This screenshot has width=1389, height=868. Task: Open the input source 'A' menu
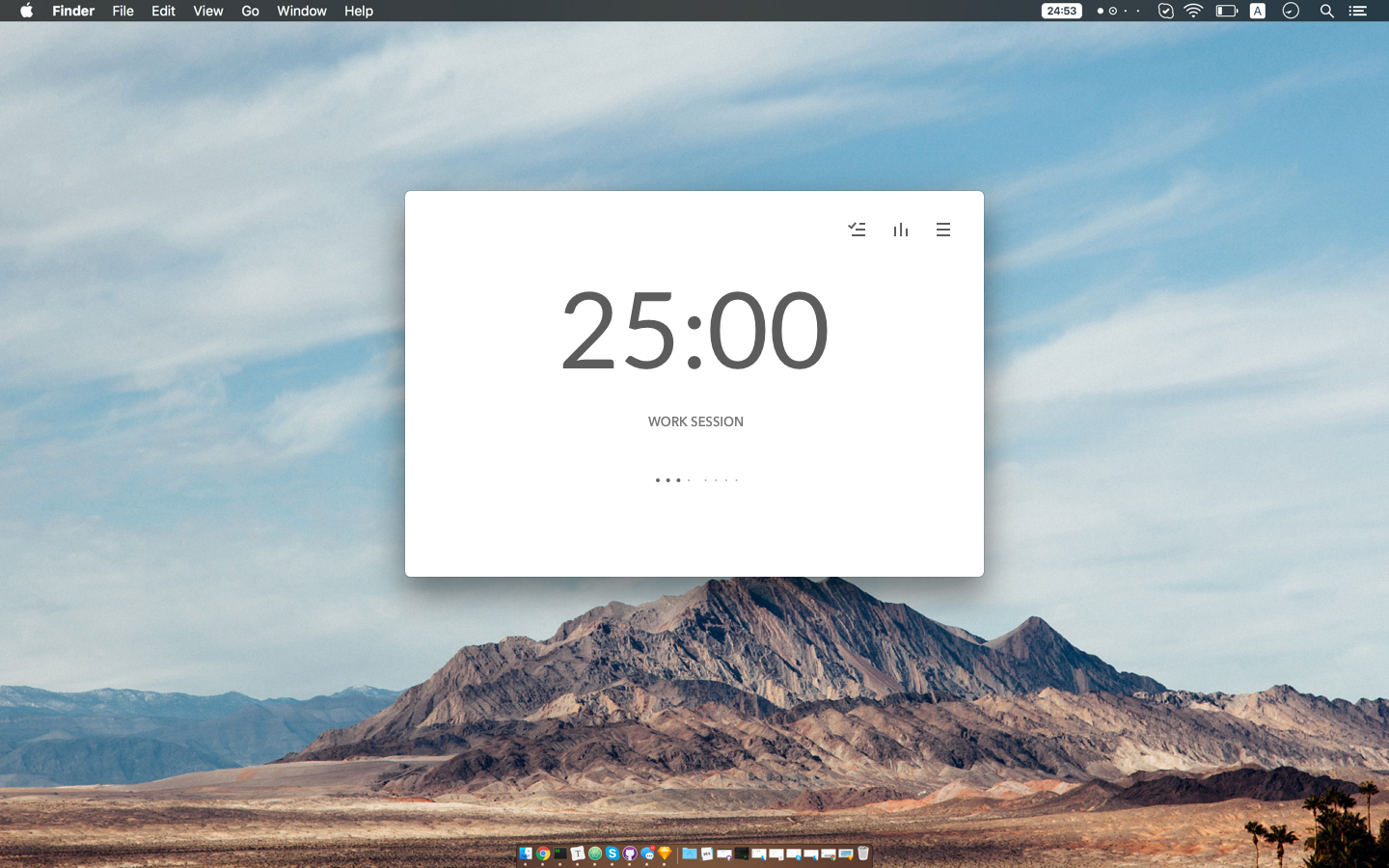1258,11
